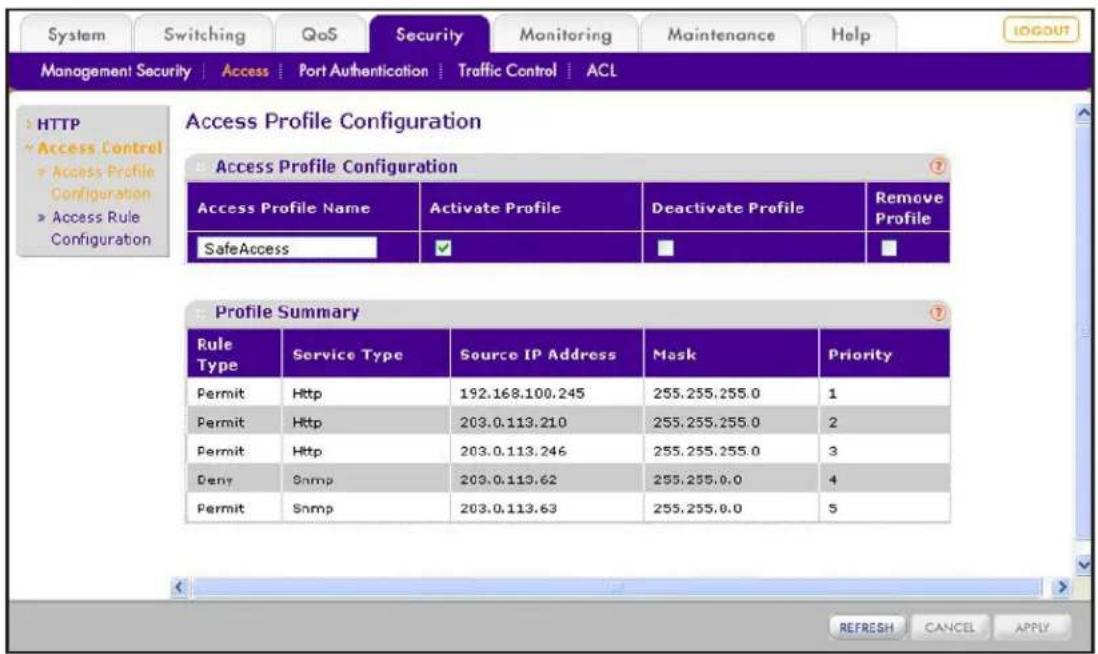Open the Monitoring tab
Image resolution: width=1098 pixels, height=654 pixels.
tap(565, 34)
